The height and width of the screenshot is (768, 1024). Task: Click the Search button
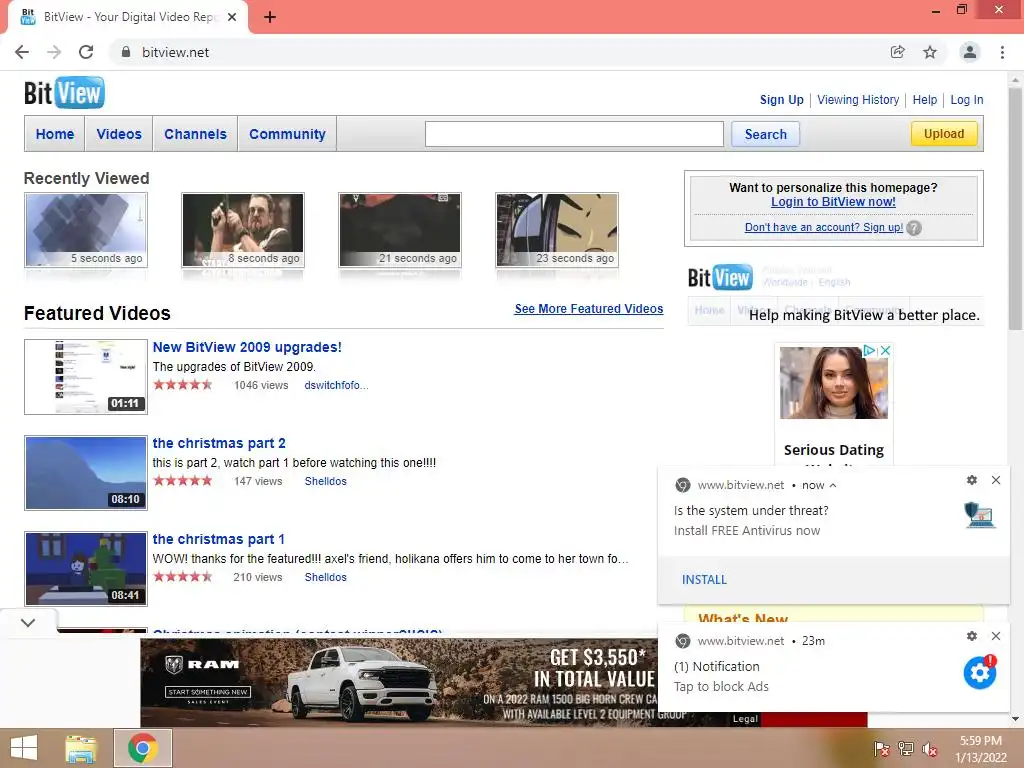[x=765, y=134]
